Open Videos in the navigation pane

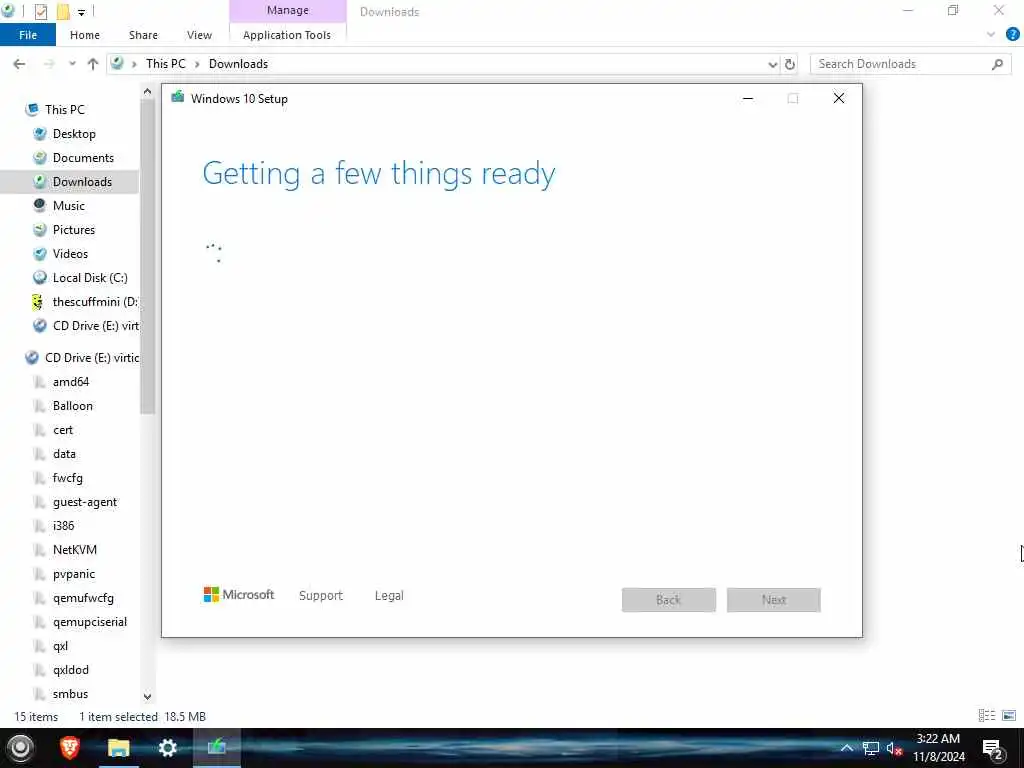click(70, 254)
